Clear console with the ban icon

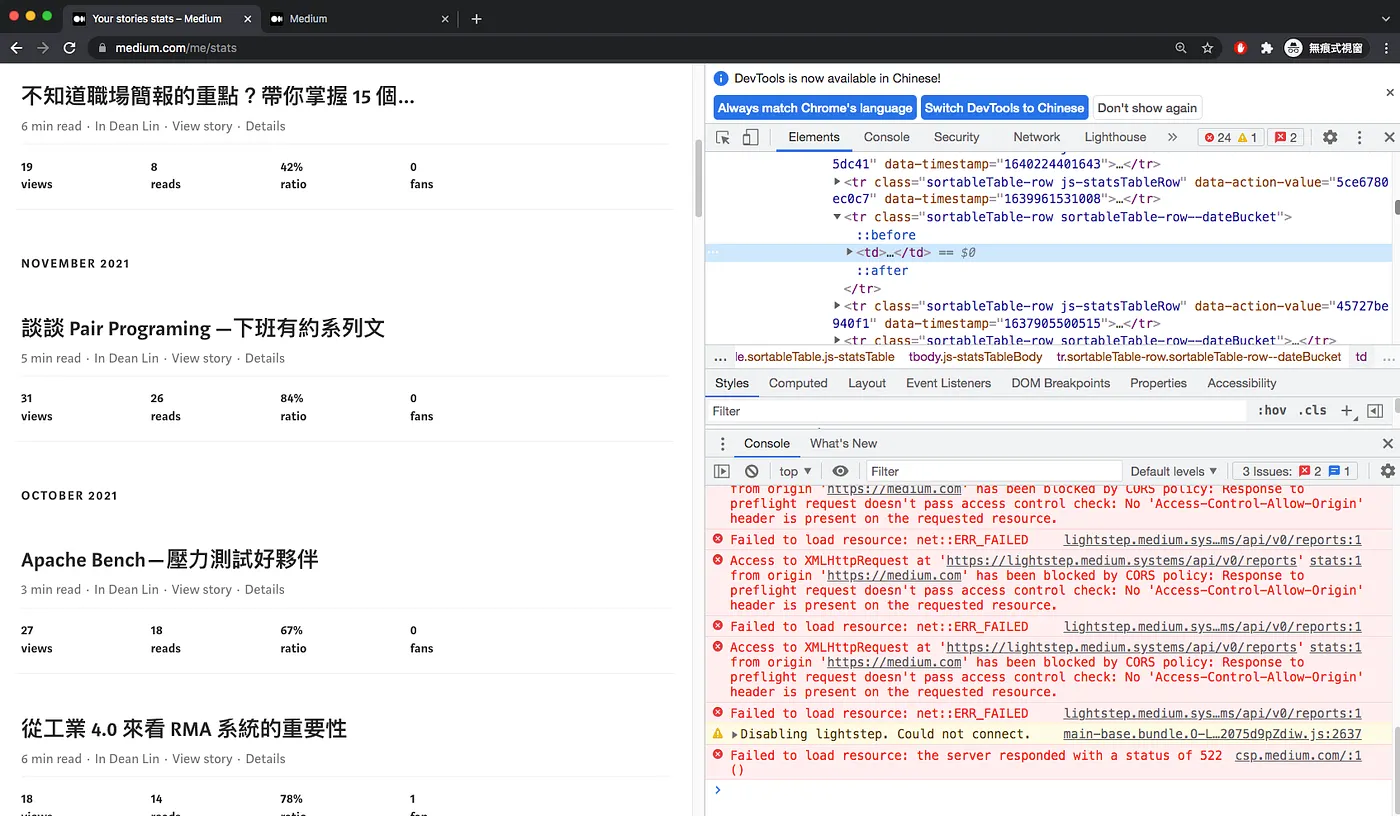tap(752, 471)
